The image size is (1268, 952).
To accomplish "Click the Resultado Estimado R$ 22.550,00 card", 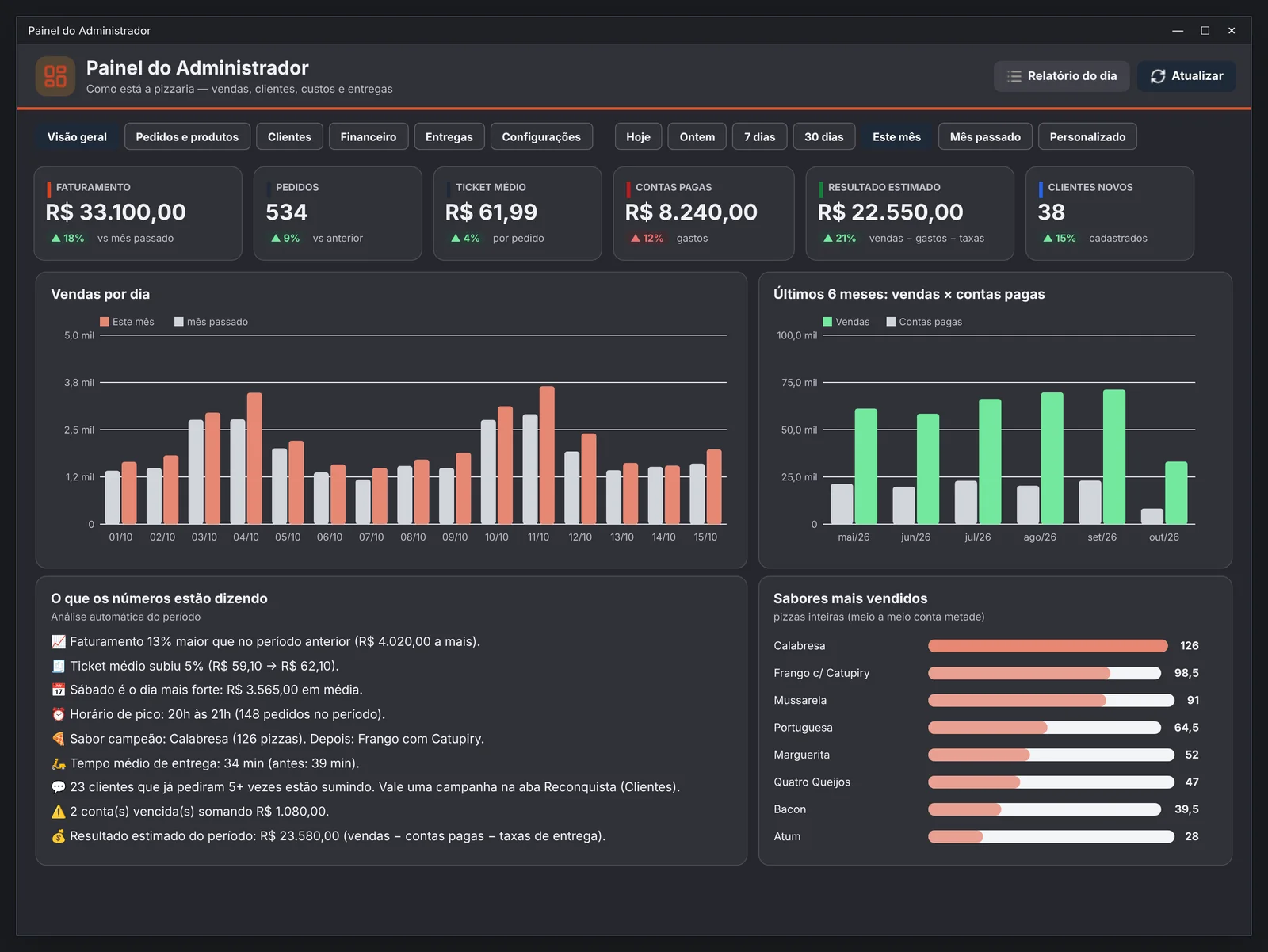I will tap(910, 213).
